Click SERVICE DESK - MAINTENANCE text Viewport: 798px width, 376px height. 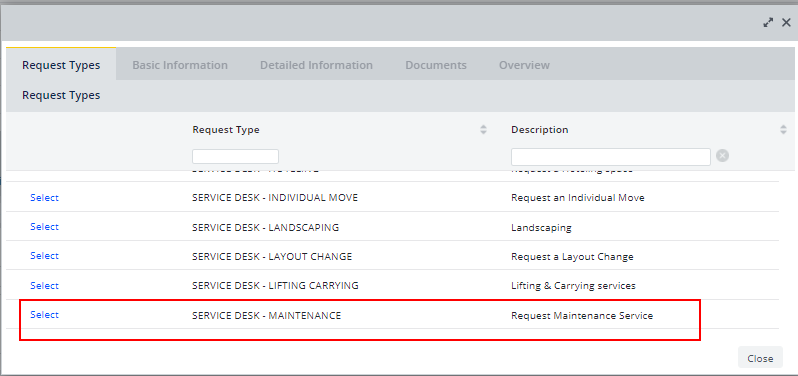coord(267,315)
